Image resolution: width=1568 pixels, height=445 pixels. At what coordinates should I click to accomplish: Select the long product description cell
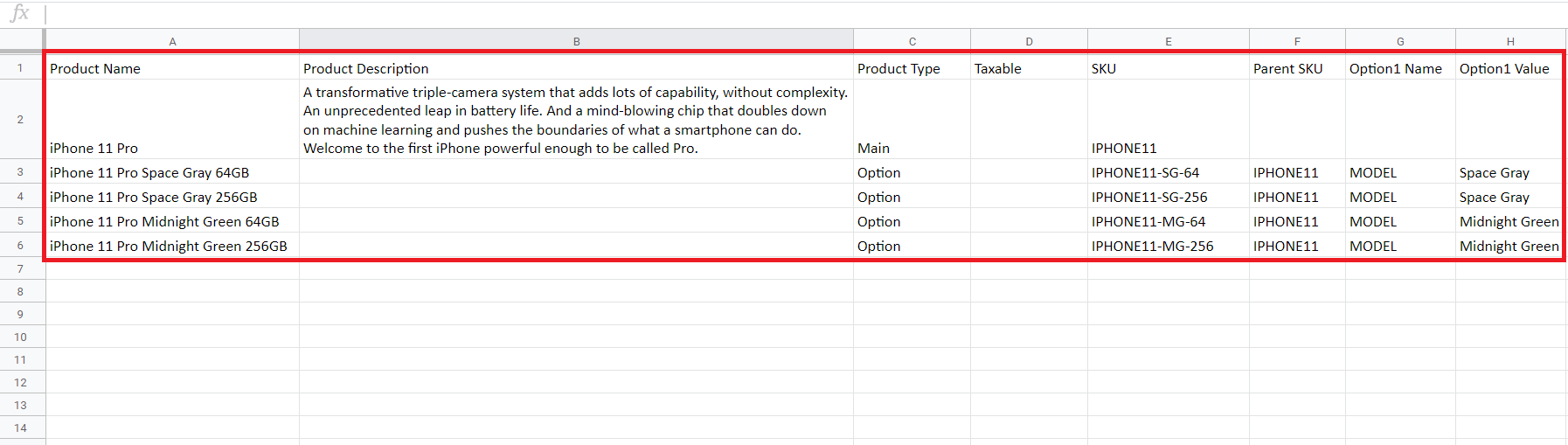576,120
